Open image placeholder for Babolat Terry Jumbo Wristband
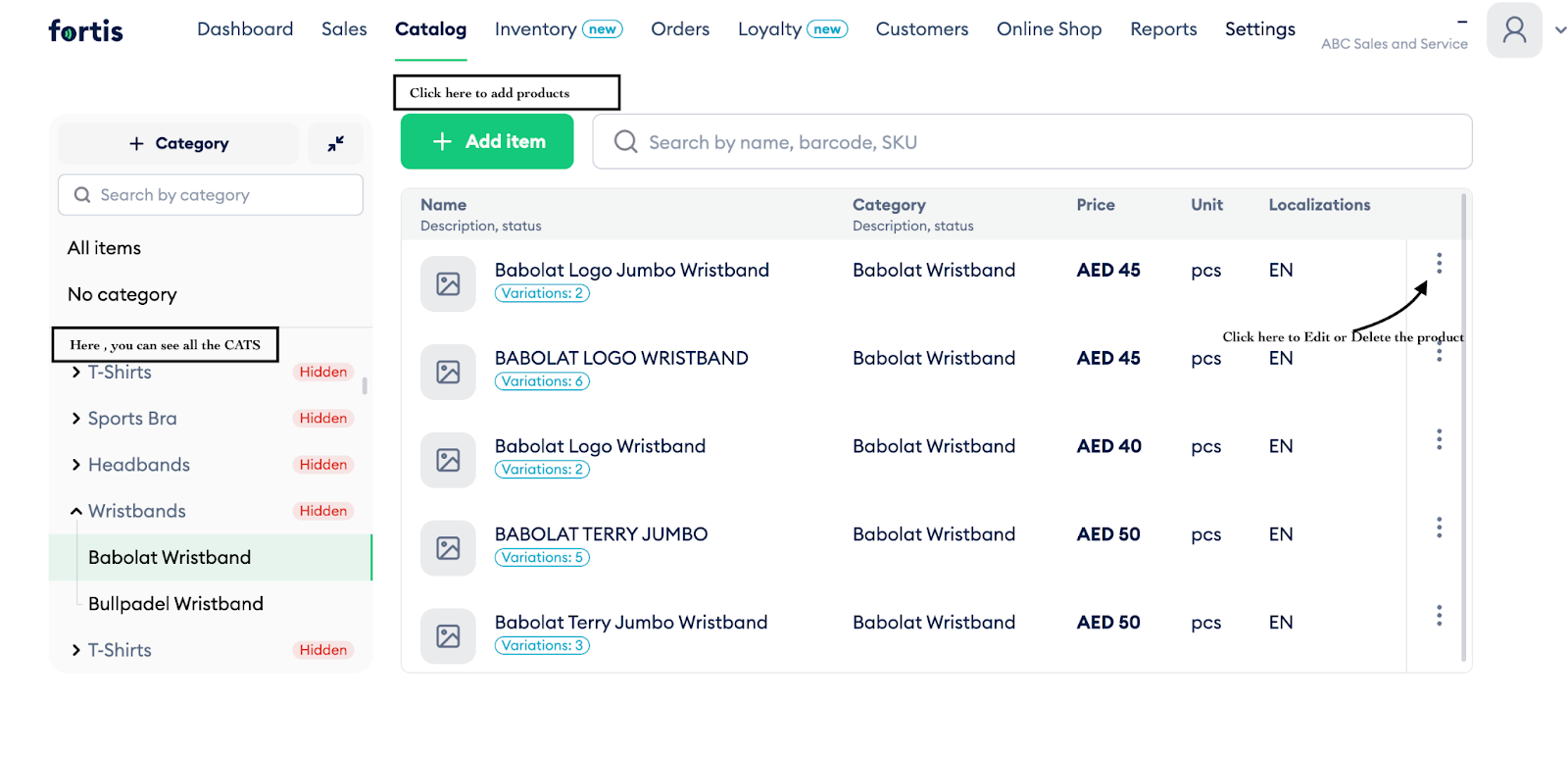The image size is (1568, 757). tap(448, 636)
